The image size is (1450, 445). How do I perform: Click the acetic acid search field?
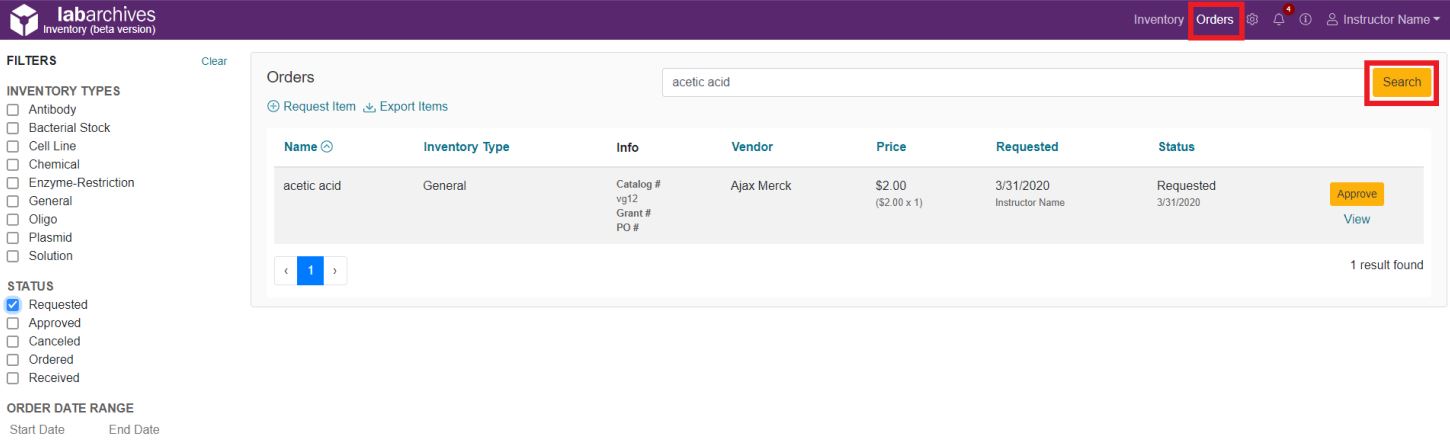pyautogui.click(x=1010, y=82)
